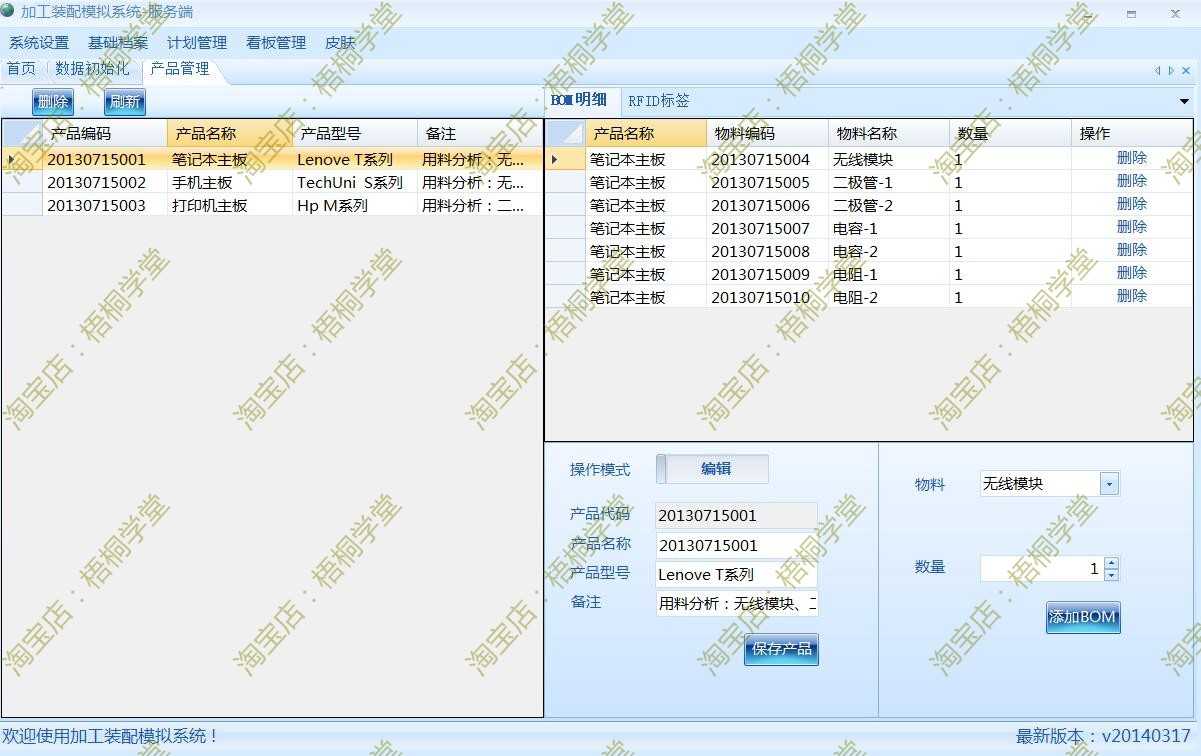
Task: Click the 电阻-1 material name cell
Action: [x=889, y=274]
